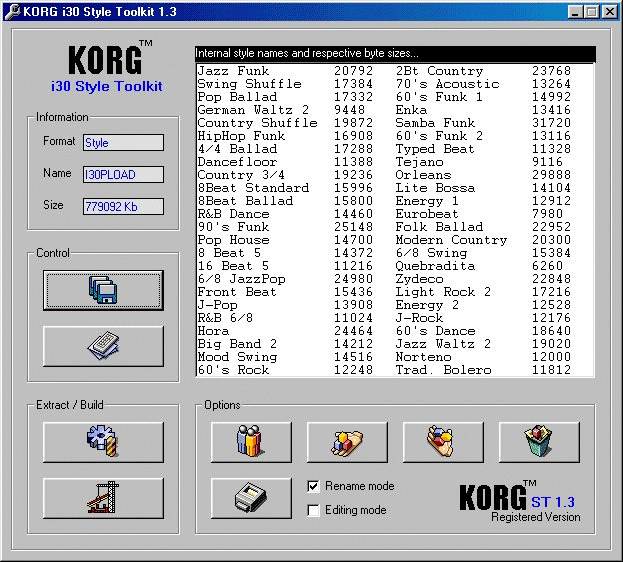Image resolution: width=623 pixels, height=562 pixels.
Task: Enable the Rename mode checkbox
Action: [313, 486]
